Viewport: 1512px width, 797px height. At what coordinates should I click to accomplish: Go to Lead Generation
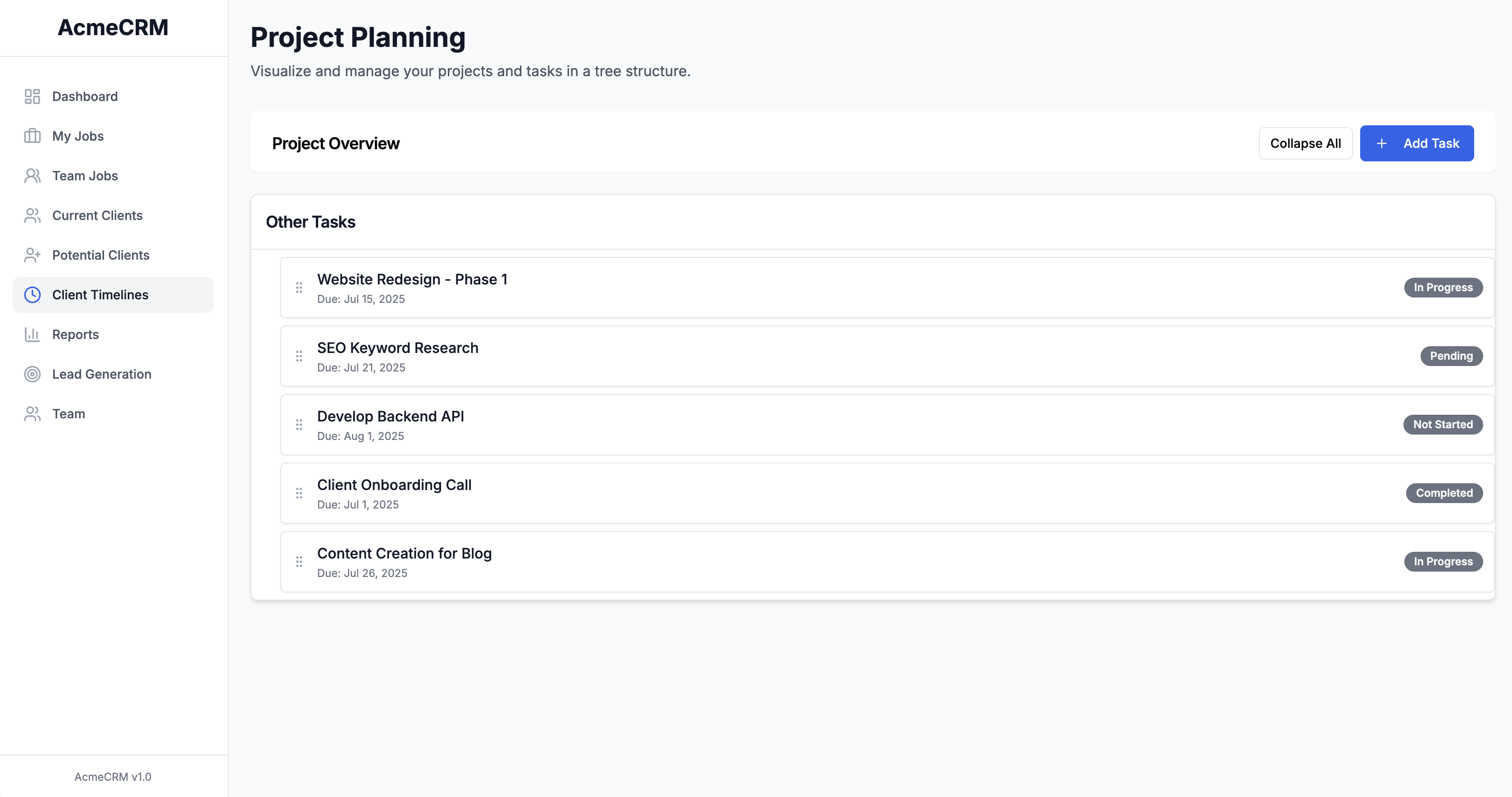pos(113,374)
